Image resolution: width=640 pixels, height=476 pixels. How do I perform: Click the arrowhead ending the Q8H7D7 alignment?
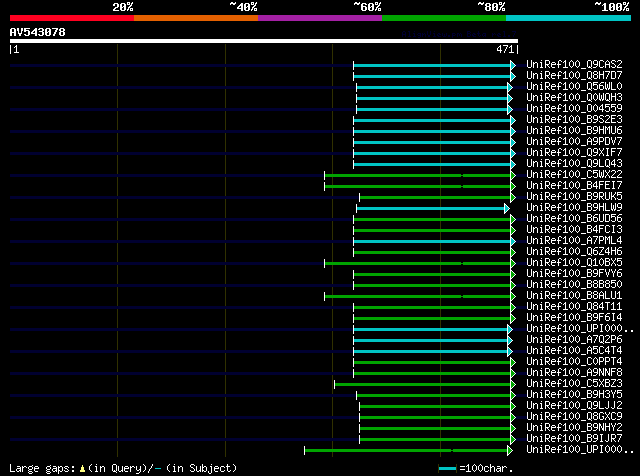(513, 76)
